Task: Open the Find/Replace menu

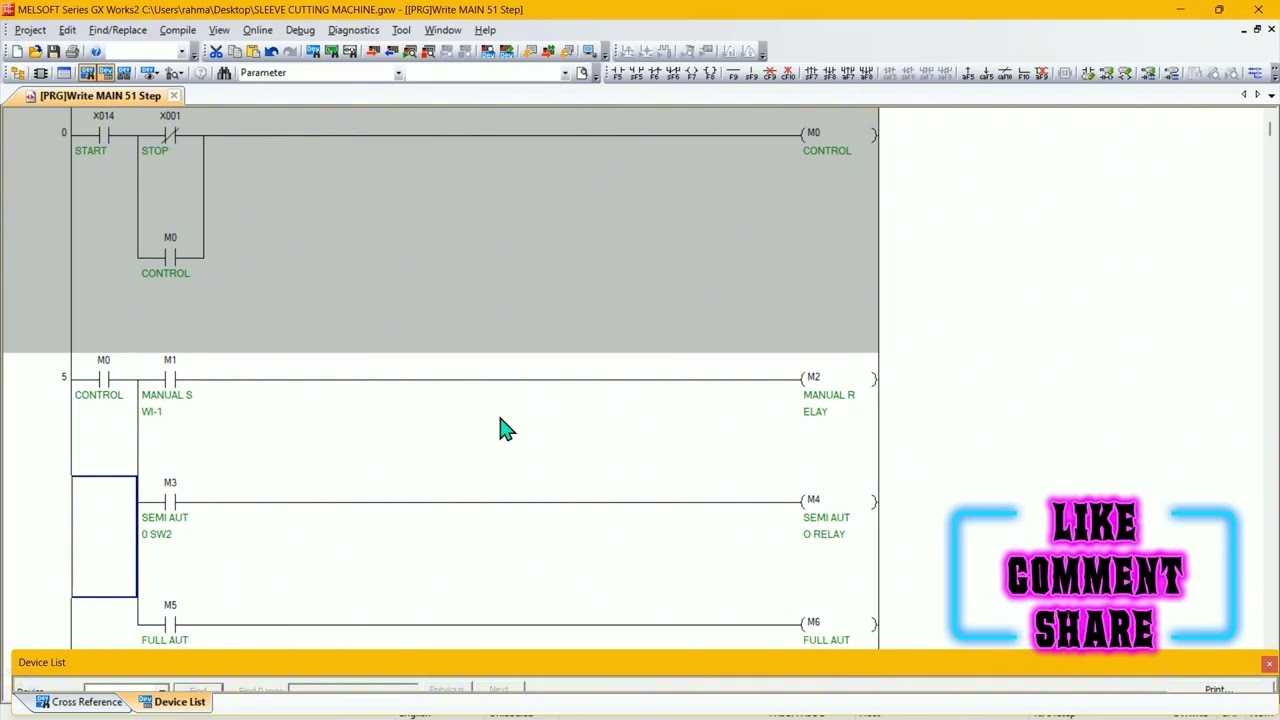Action: pos(117,30)
